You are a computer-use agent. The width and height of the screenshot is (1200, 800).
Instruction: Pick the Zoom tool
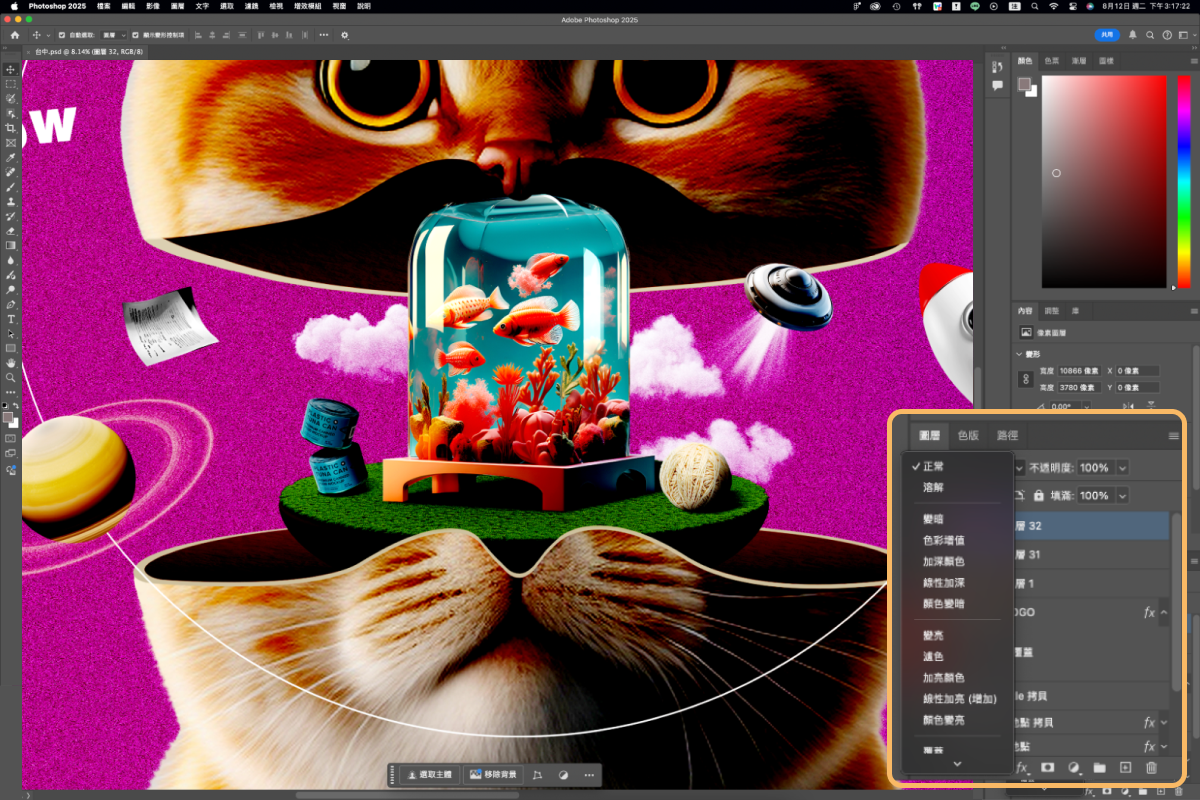pyautogui.click(x=11, y=377)
